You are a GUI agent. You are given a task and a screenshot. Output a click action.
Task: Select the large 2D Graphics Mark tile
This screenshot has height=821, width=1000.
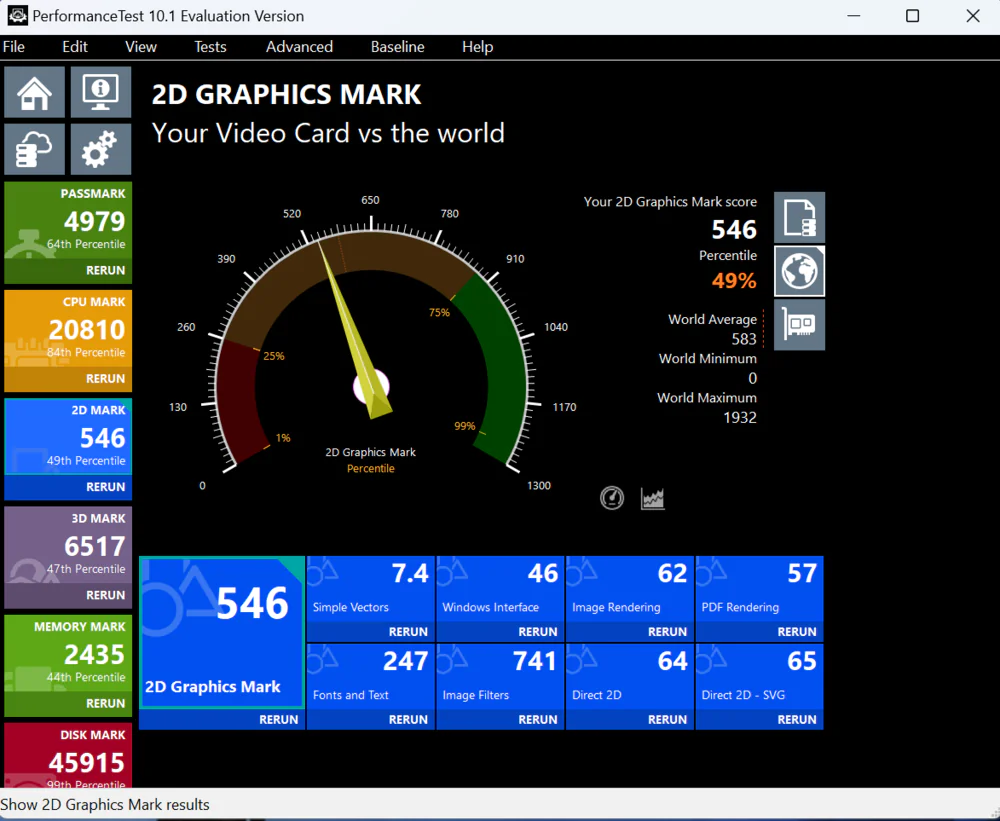tap(222, 632)
